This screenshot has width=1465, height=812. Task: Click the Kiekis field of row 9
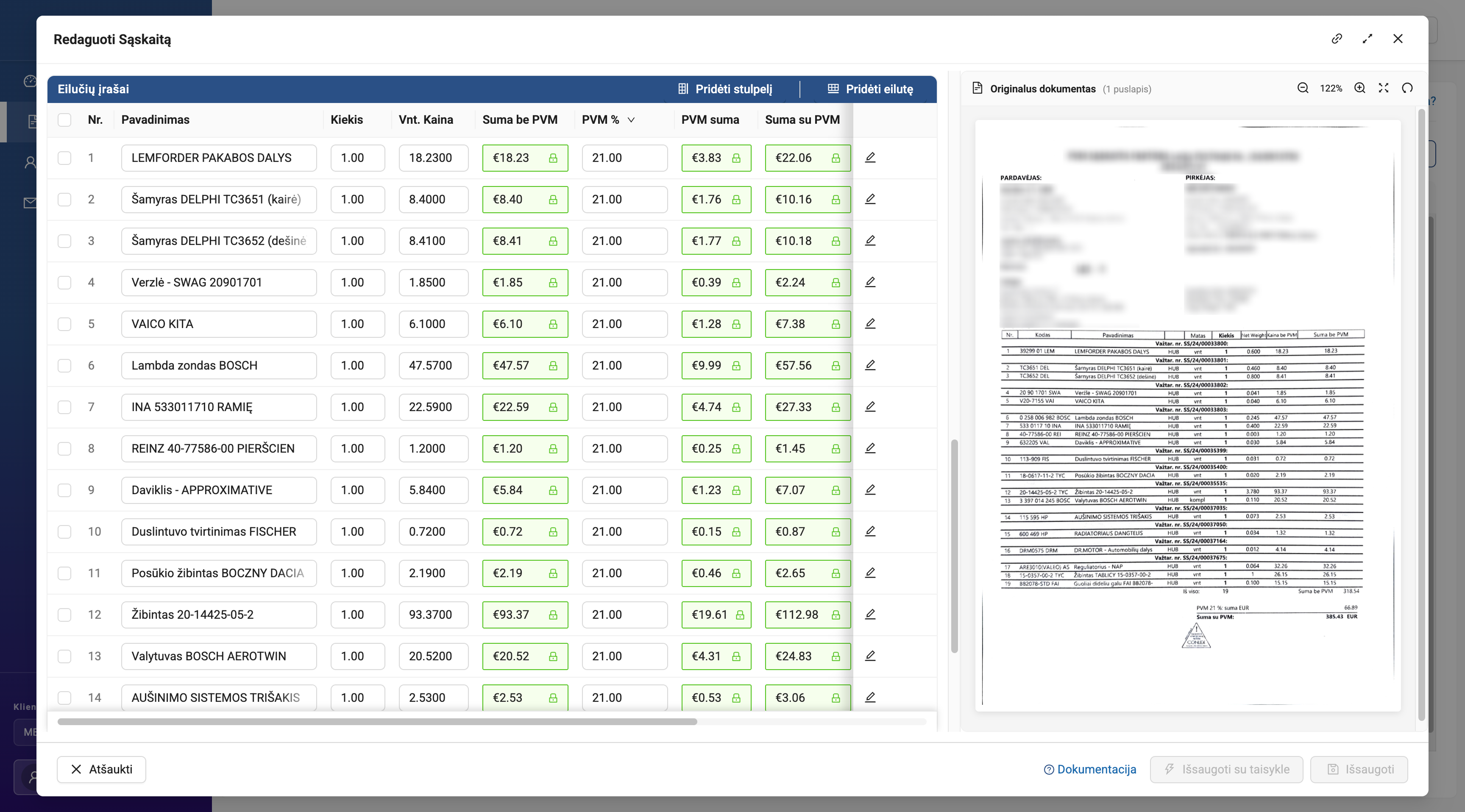click(357, 490)
